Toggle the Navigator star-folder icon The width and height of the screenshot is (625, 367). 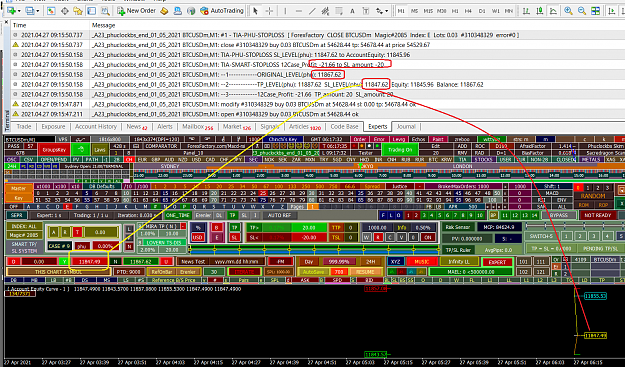[78, 11]
